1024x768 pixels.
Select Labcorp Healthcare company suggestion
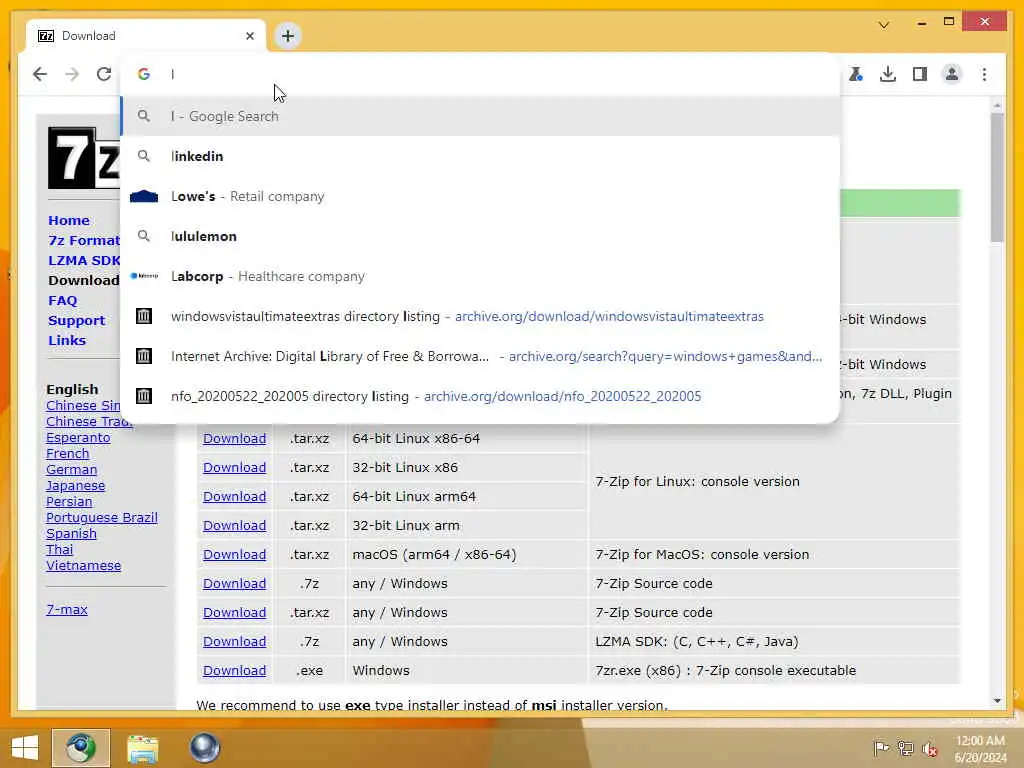coord(481,276)
